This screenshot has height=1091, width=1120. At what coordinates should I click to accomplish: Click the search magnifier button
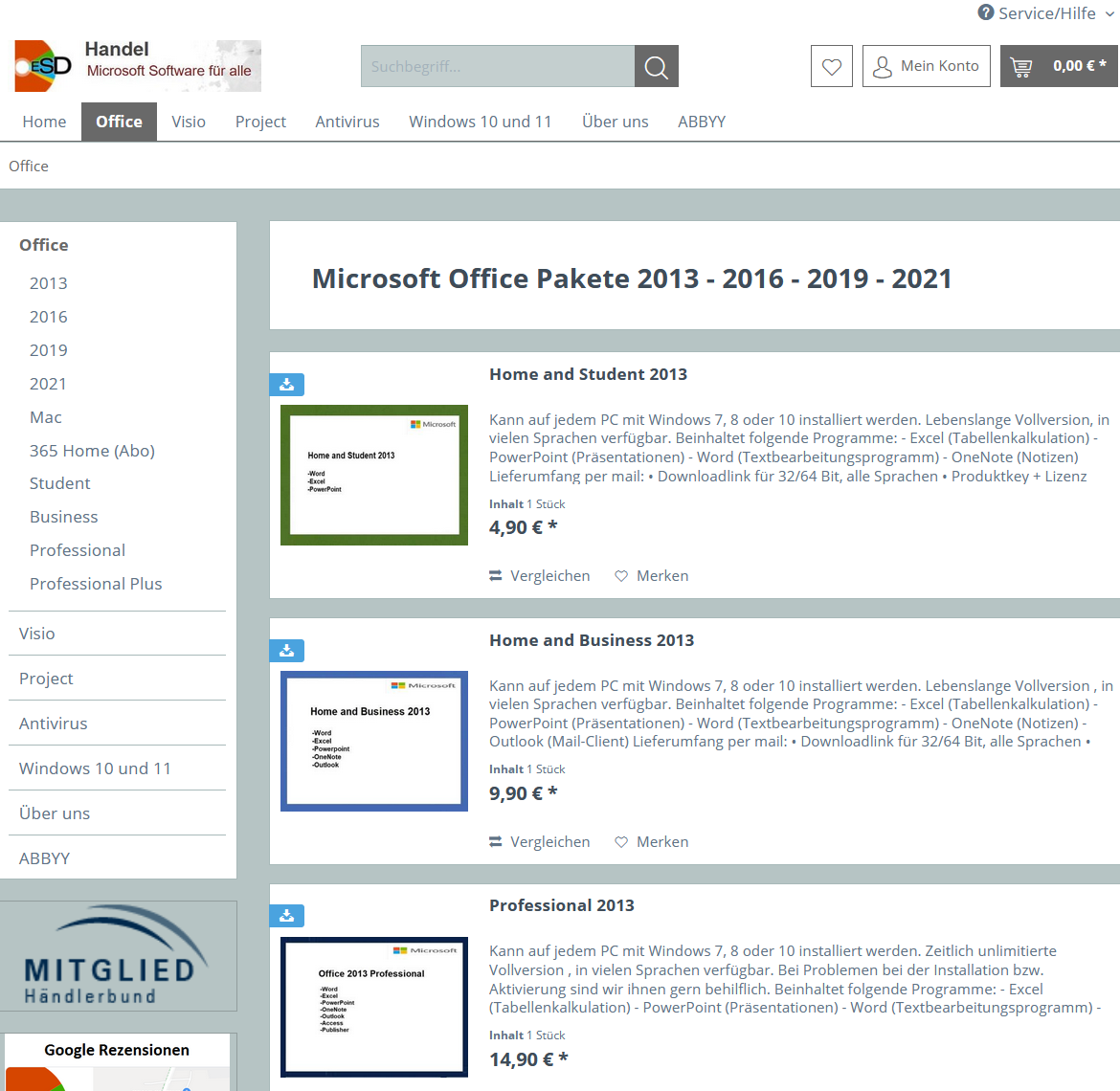[656, 66]
